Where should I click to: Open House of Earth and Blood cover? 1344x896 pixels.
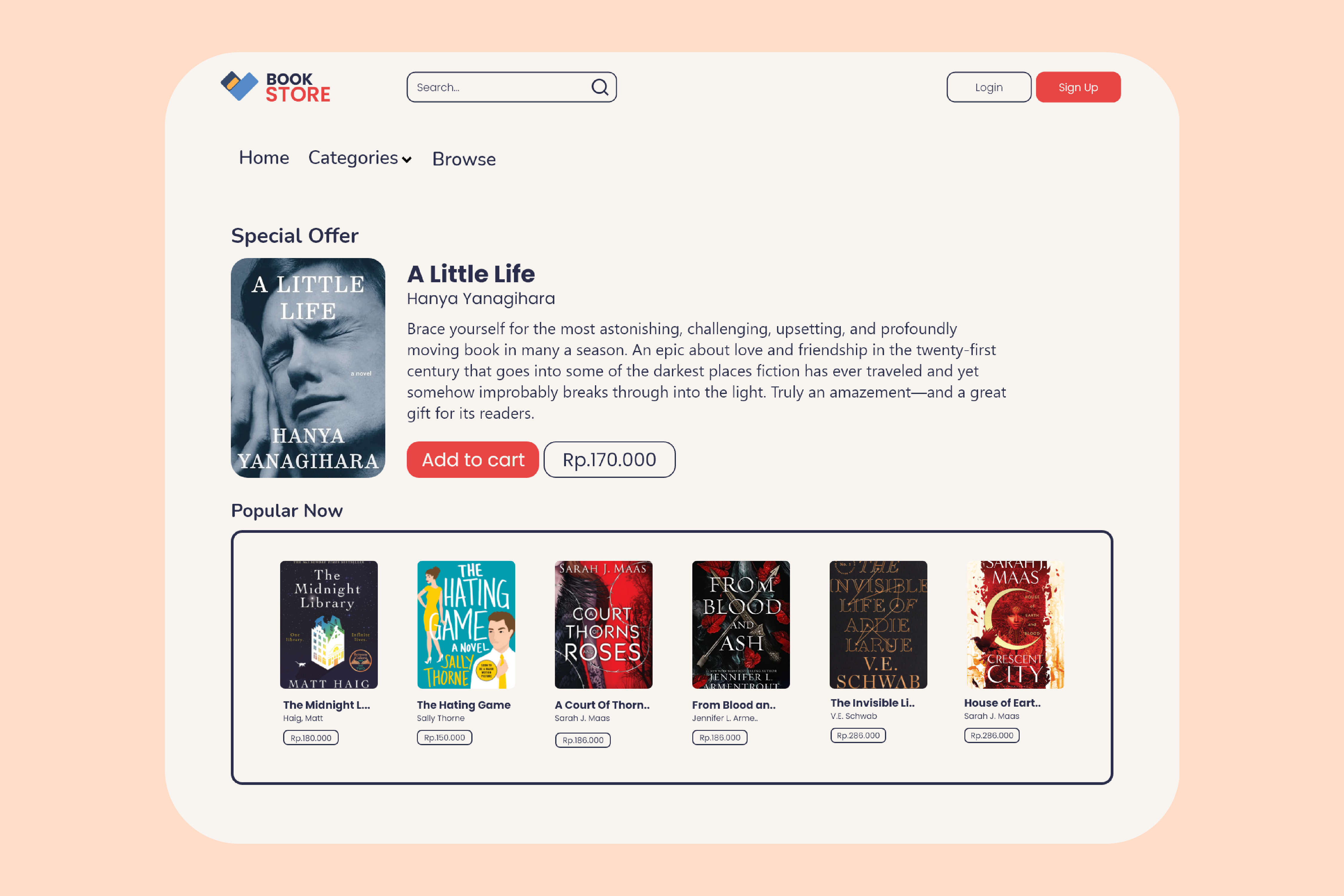1015,625
